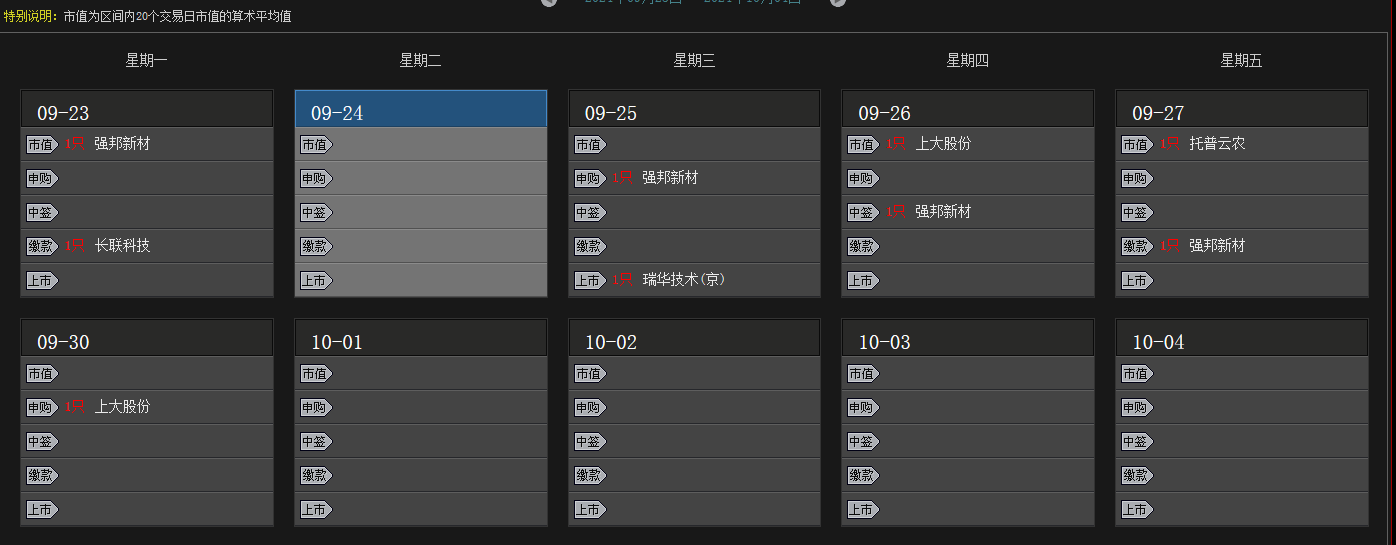Click the 申购 tag in the 09-30 card
This screenshot has width=1396, height=545.
42,408
